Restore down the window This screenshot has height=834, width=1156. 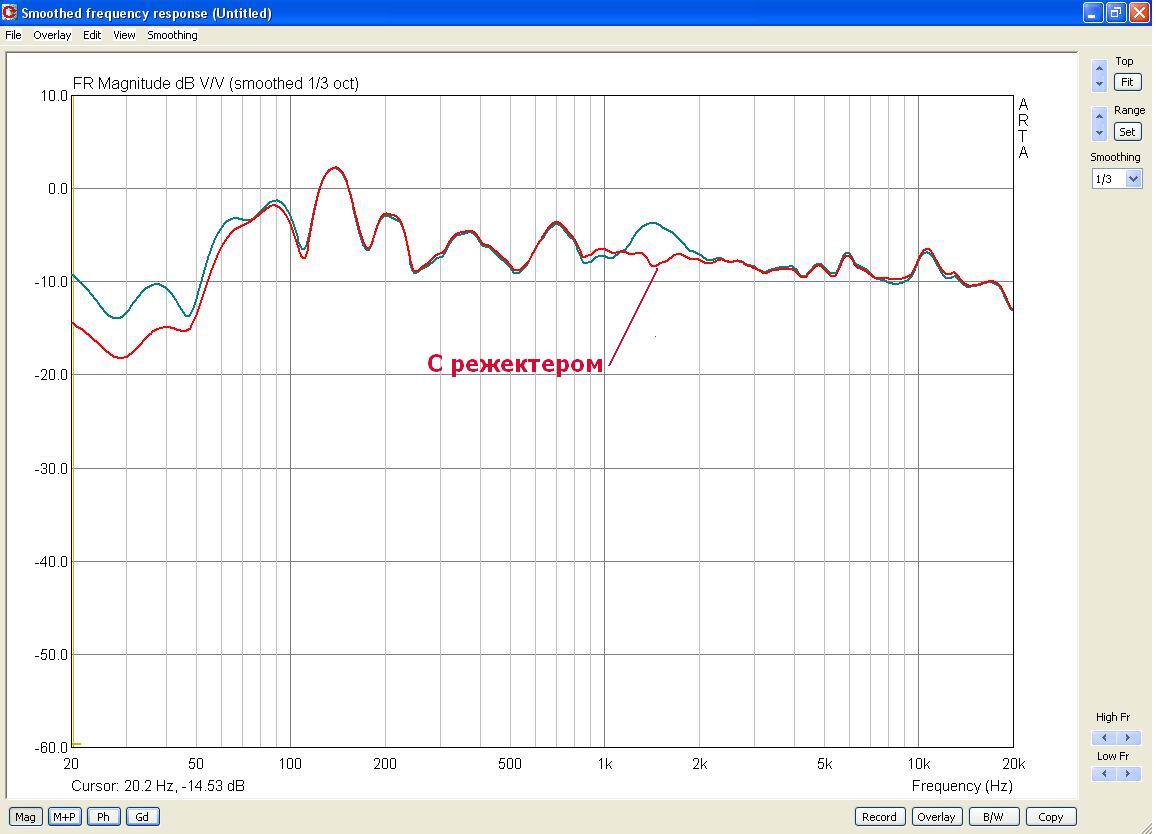1116,13
